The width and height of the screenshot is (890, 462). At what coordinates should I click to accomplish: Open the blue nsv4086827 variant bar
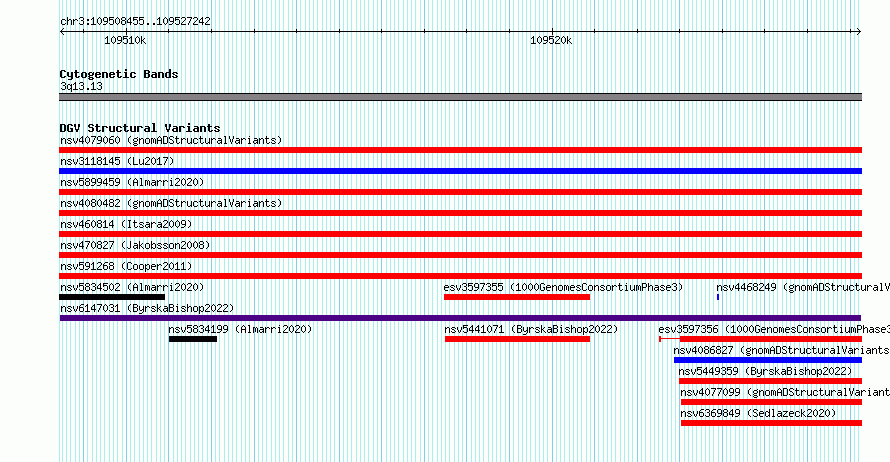point(768,360)
